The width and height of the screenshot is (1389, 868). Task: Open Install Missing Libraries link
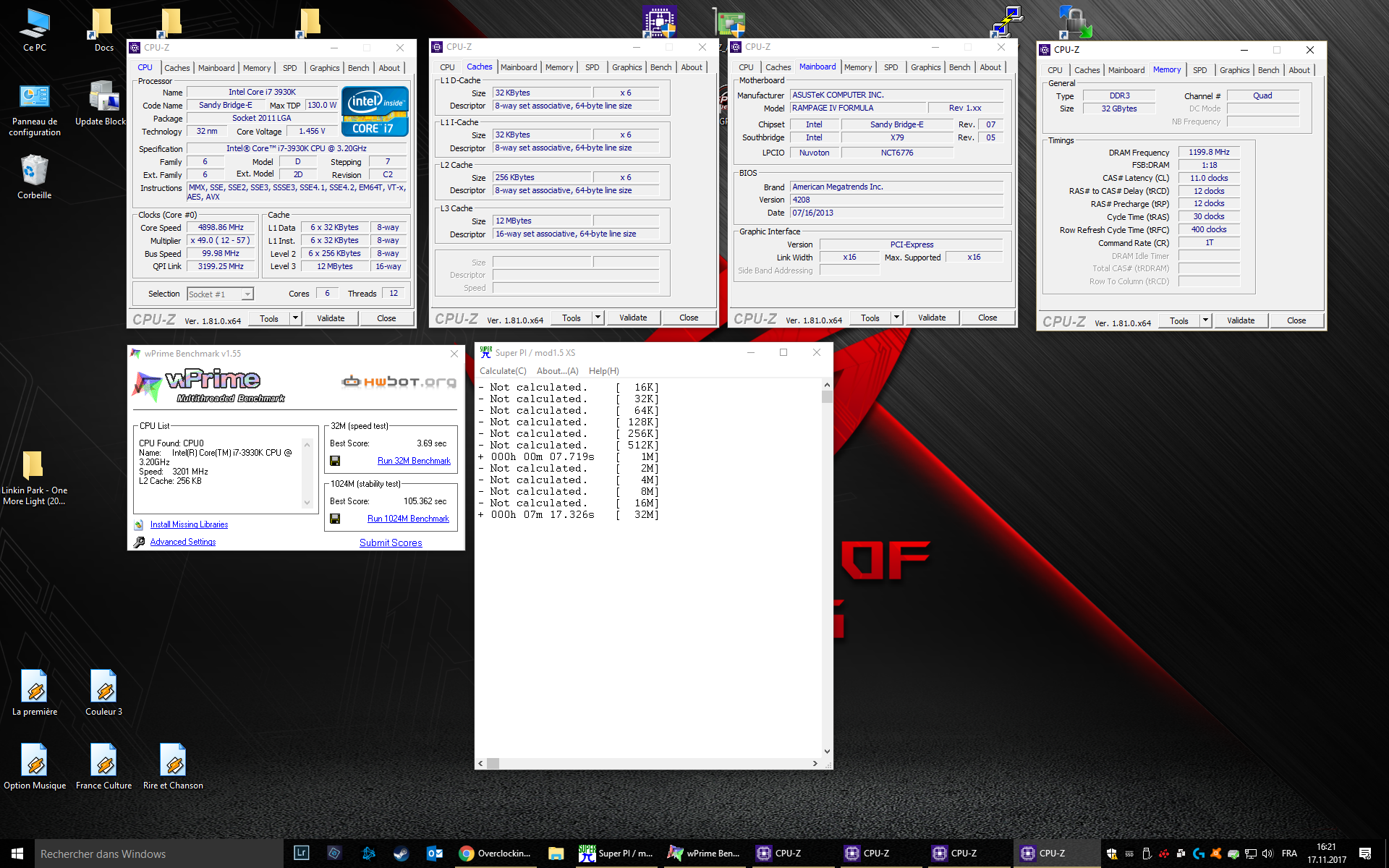[x=189, y=524]
